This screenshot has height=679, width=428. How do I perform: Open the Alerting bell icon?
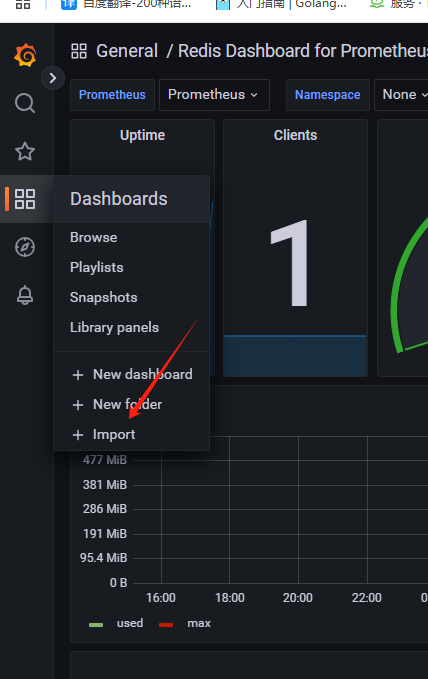[25, 295]
